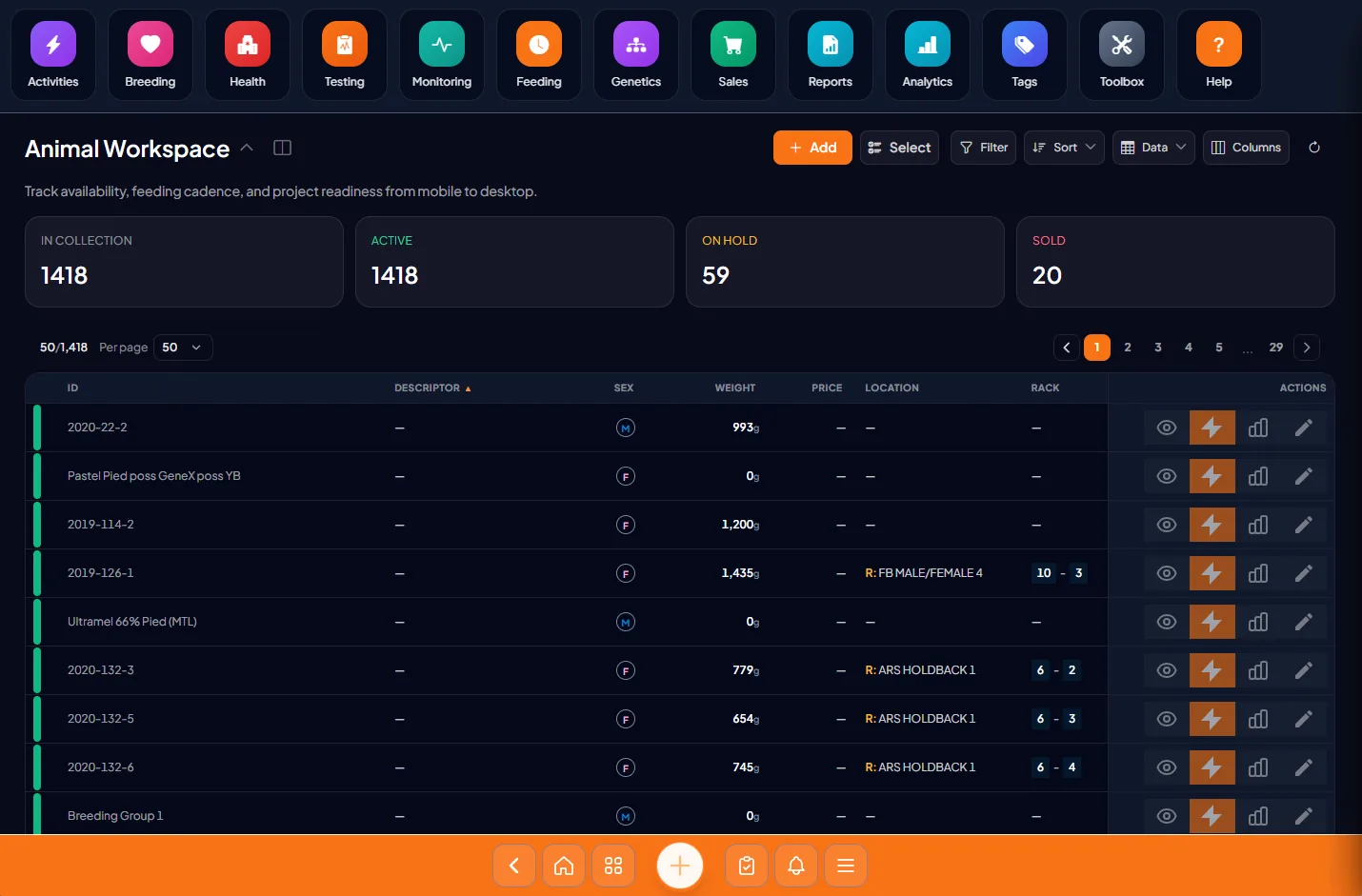Open the Activities module

click(53, 55)
